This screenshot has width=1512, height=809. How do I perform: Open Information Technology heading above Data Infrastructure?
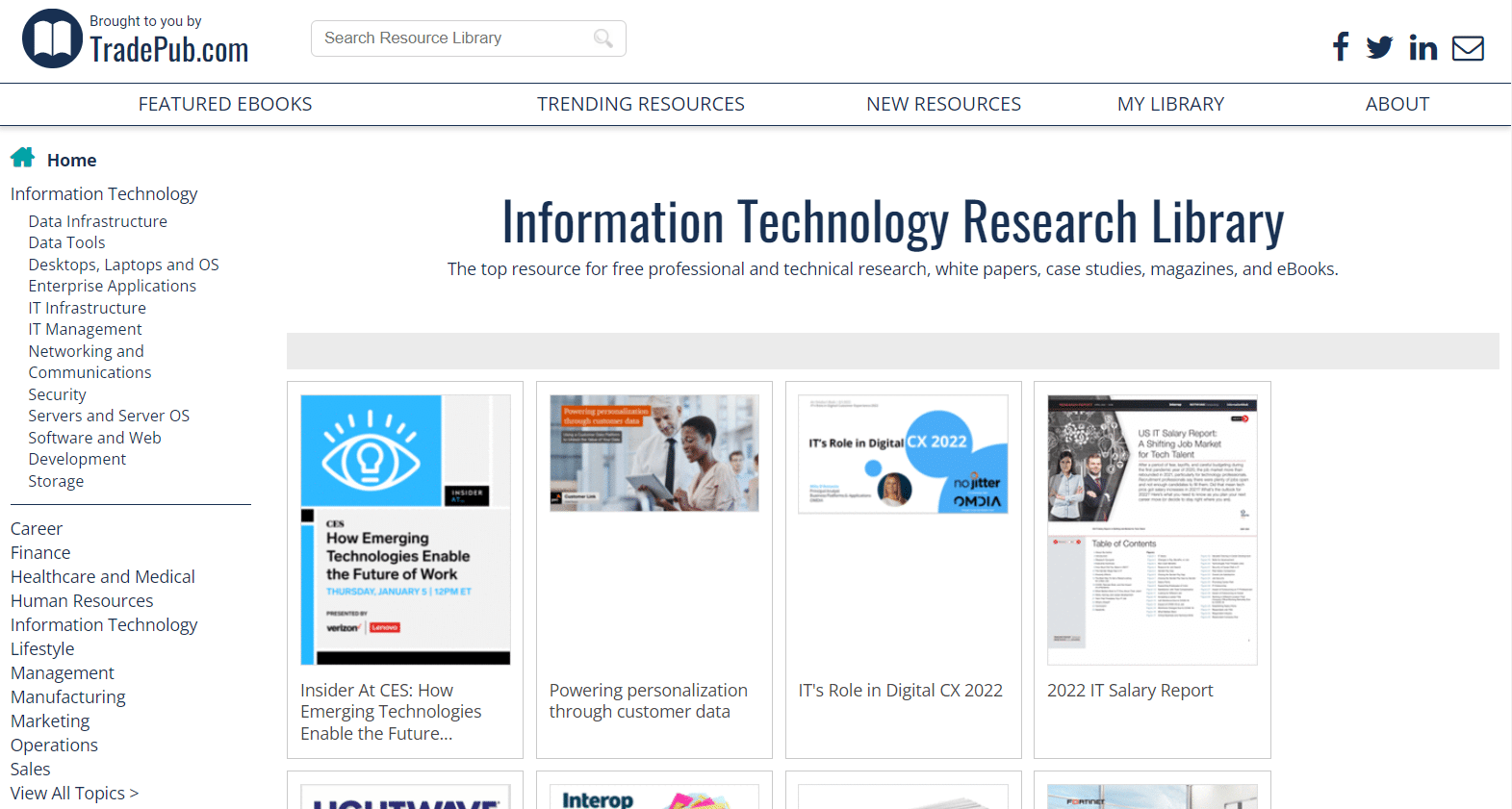104,193
